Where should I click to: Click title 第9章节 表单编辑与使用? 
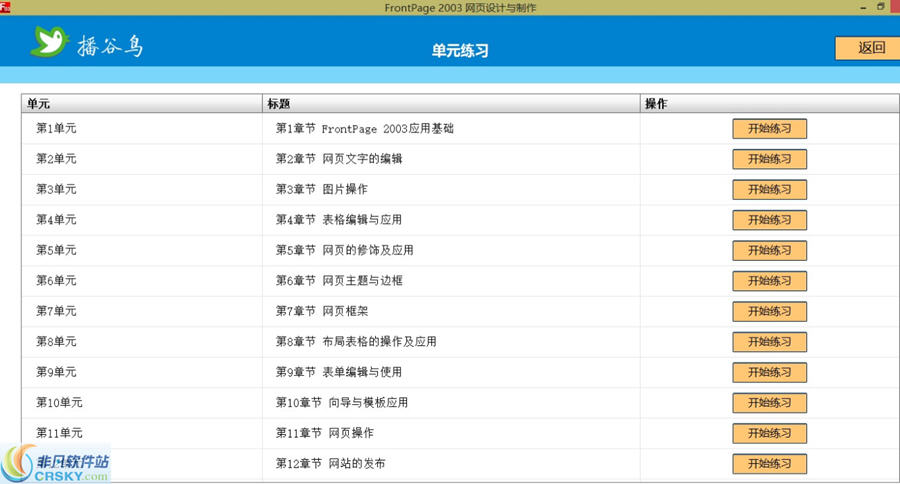point(339,371)
